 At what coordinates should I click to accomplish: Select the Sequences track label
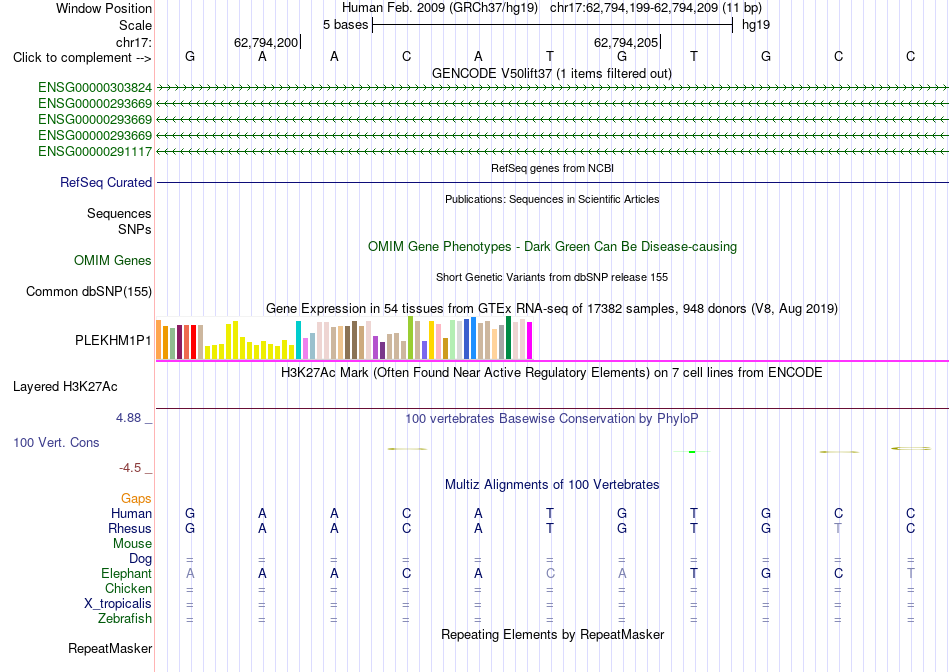(x=119, y=213)
